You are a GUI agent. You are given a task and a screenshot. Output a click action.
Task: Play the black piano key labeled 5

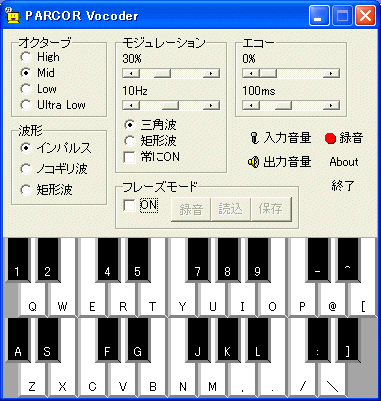[x=137, y=260]
